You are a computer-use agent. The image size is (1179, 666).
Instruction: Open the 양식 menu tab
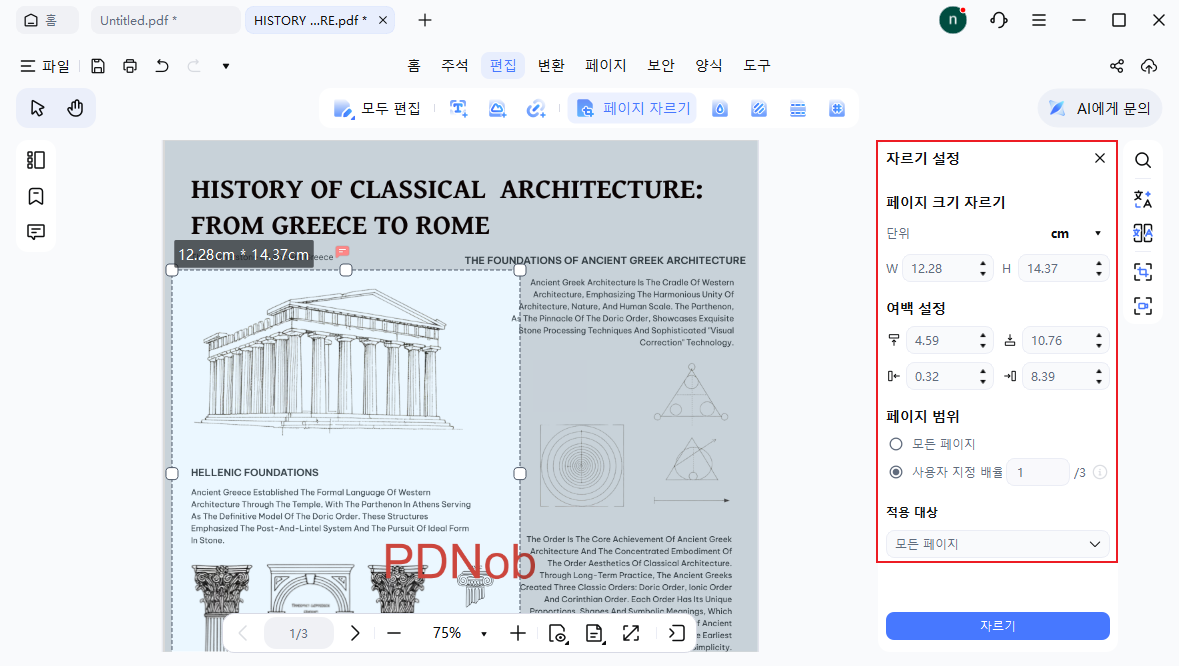tap(709, 65)
